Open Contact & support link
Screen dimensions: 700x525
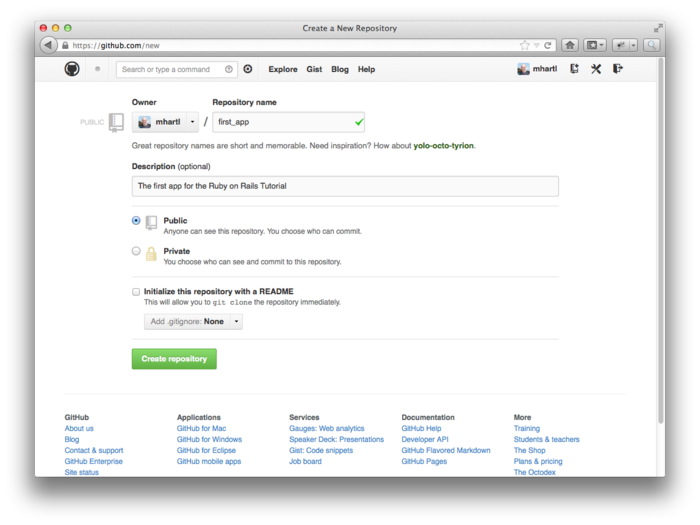tap(94, 450)
